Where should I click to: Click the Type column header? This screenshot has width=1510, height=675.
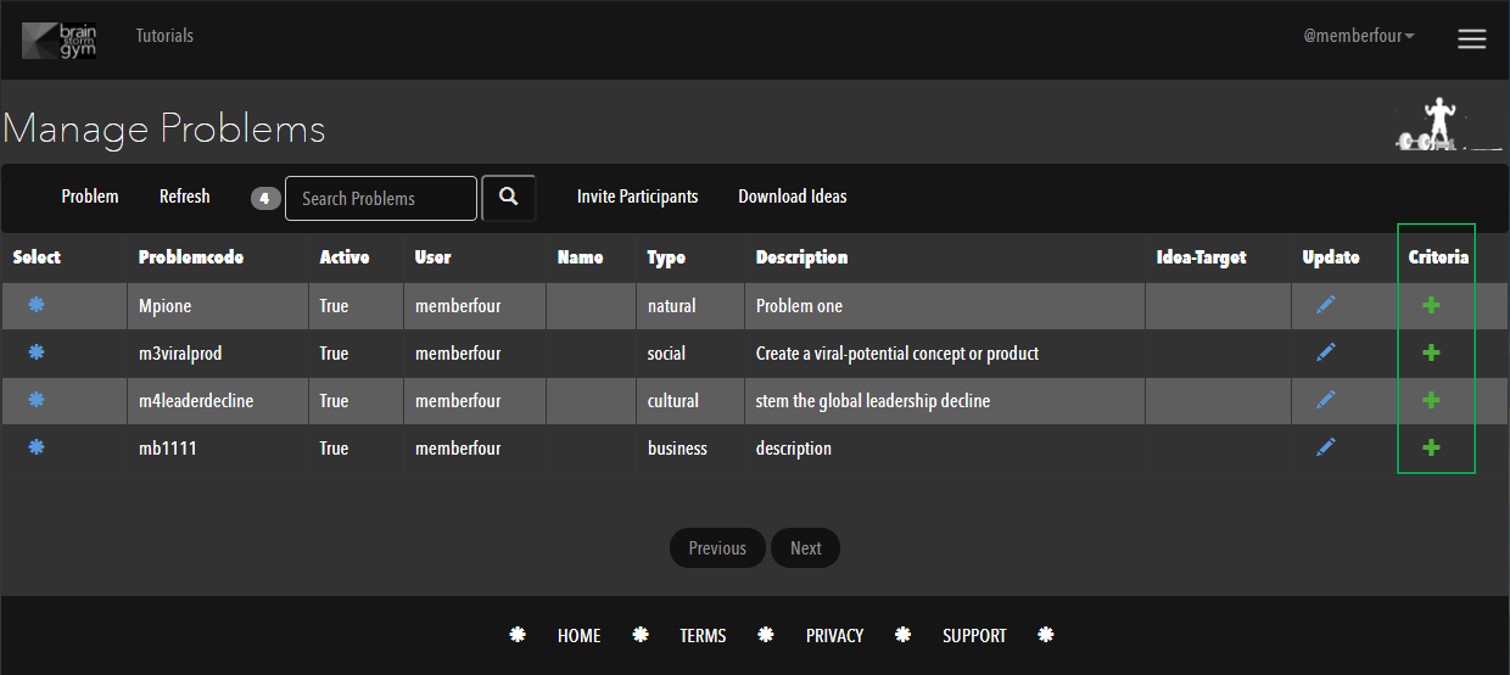coord(666,257)
